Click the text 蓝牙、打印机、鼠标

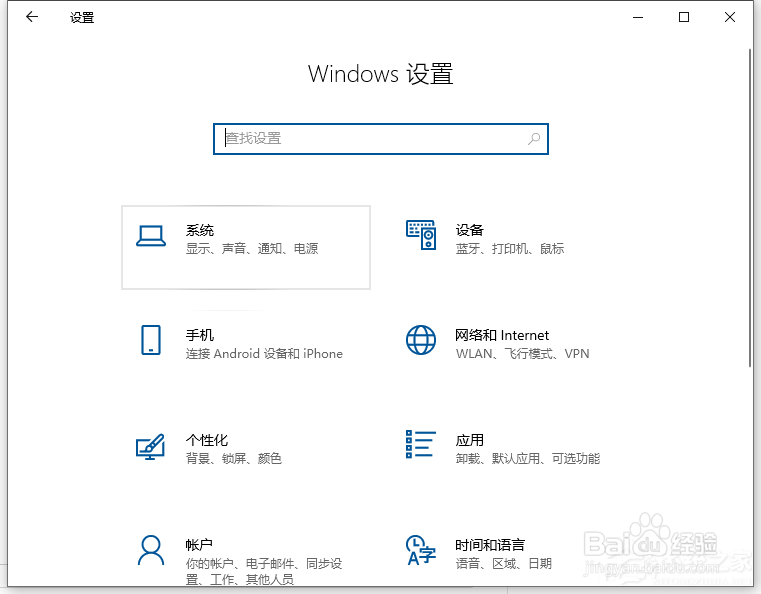tap(510, 248)
